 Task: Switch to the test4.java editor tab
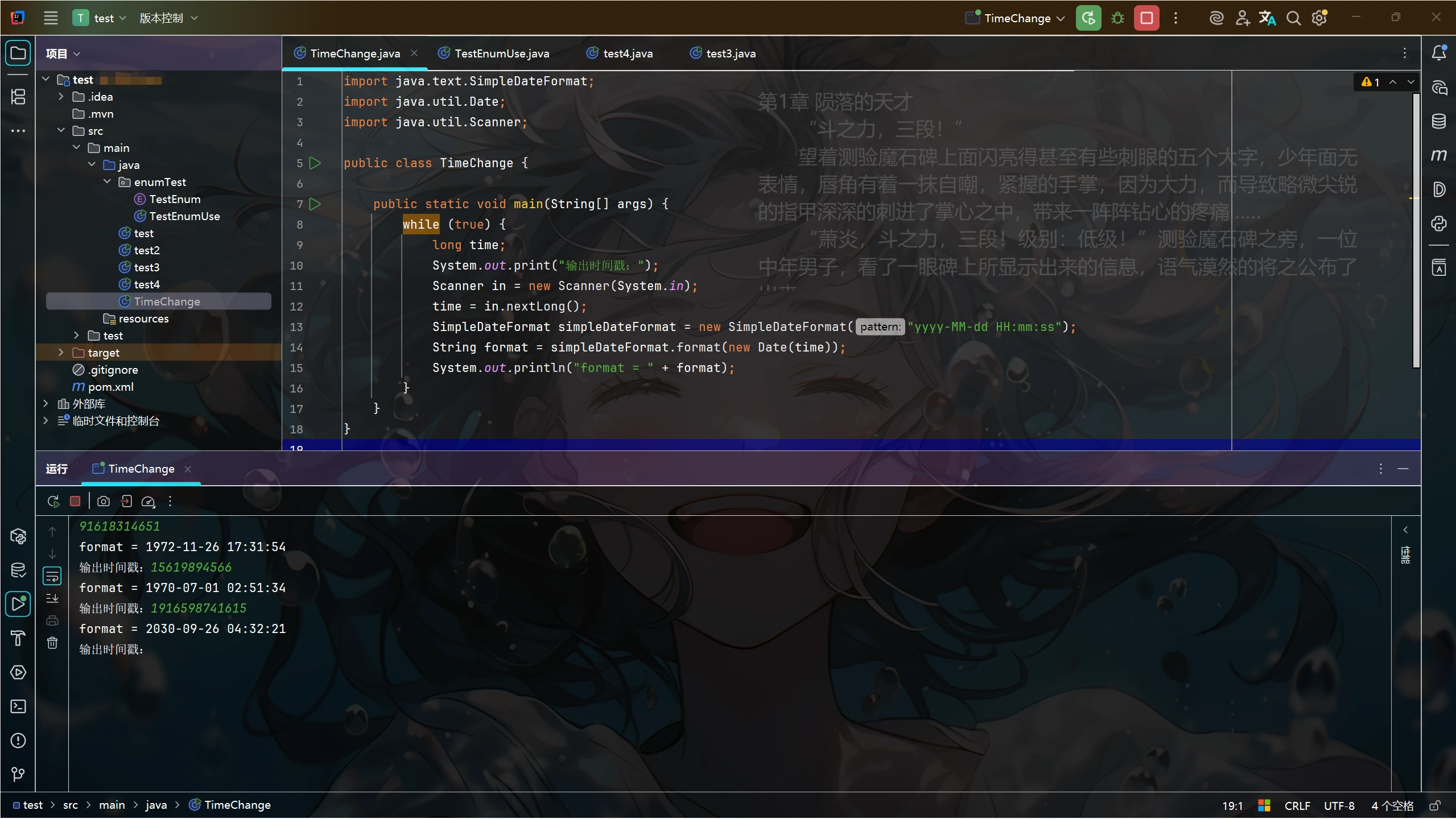coord(620,53)
